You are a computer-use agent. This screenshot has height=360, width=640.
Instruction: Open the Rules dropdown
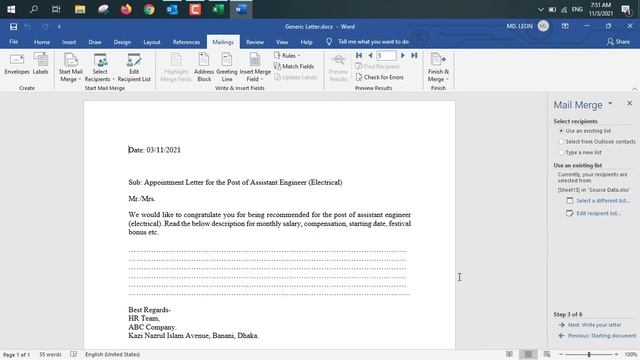(x=287, y=56)
